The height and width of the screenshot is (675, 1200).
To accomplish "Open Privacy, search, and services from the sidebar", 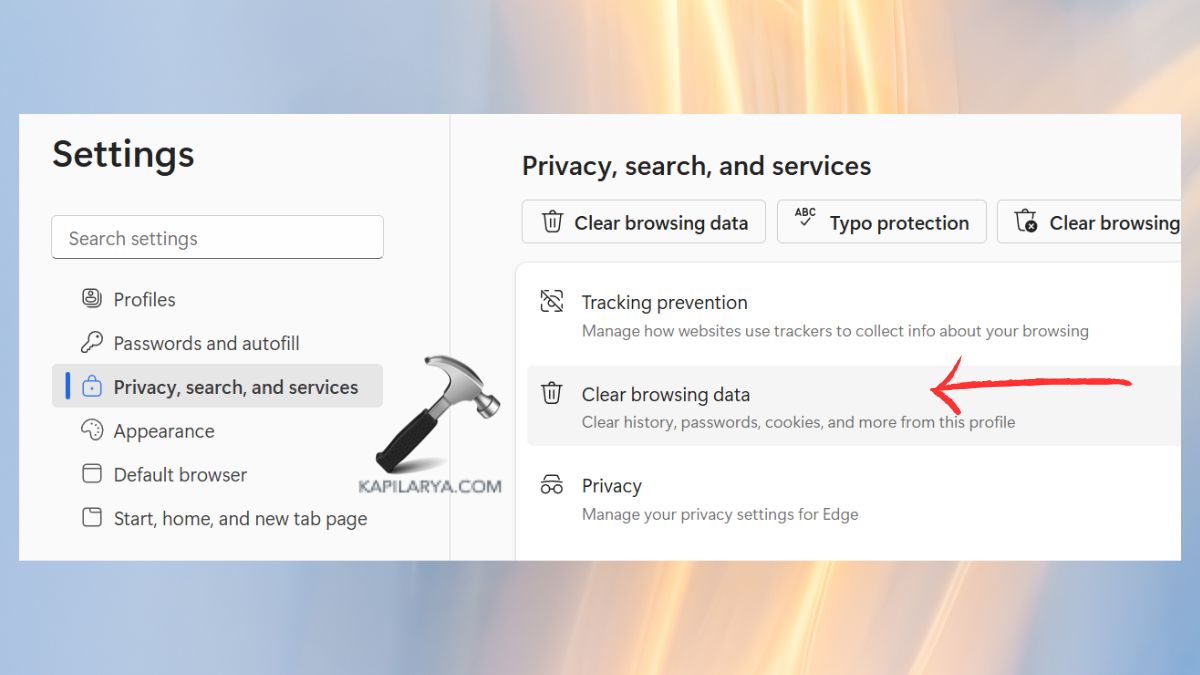I will coord(235,386).
